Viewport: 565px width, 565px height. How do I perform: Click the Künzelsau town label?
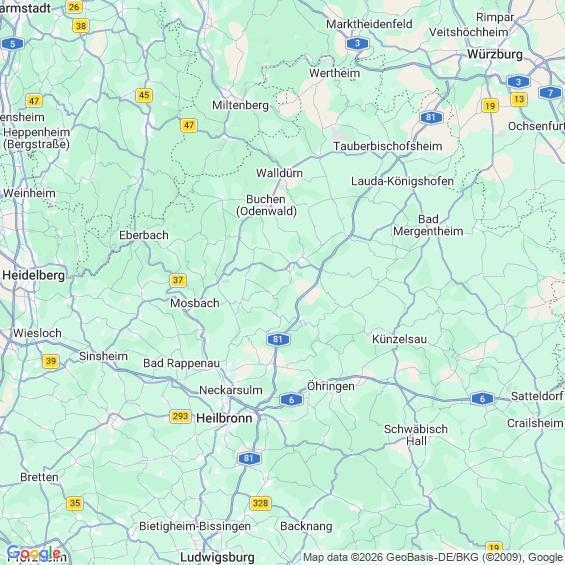[399, 339]
